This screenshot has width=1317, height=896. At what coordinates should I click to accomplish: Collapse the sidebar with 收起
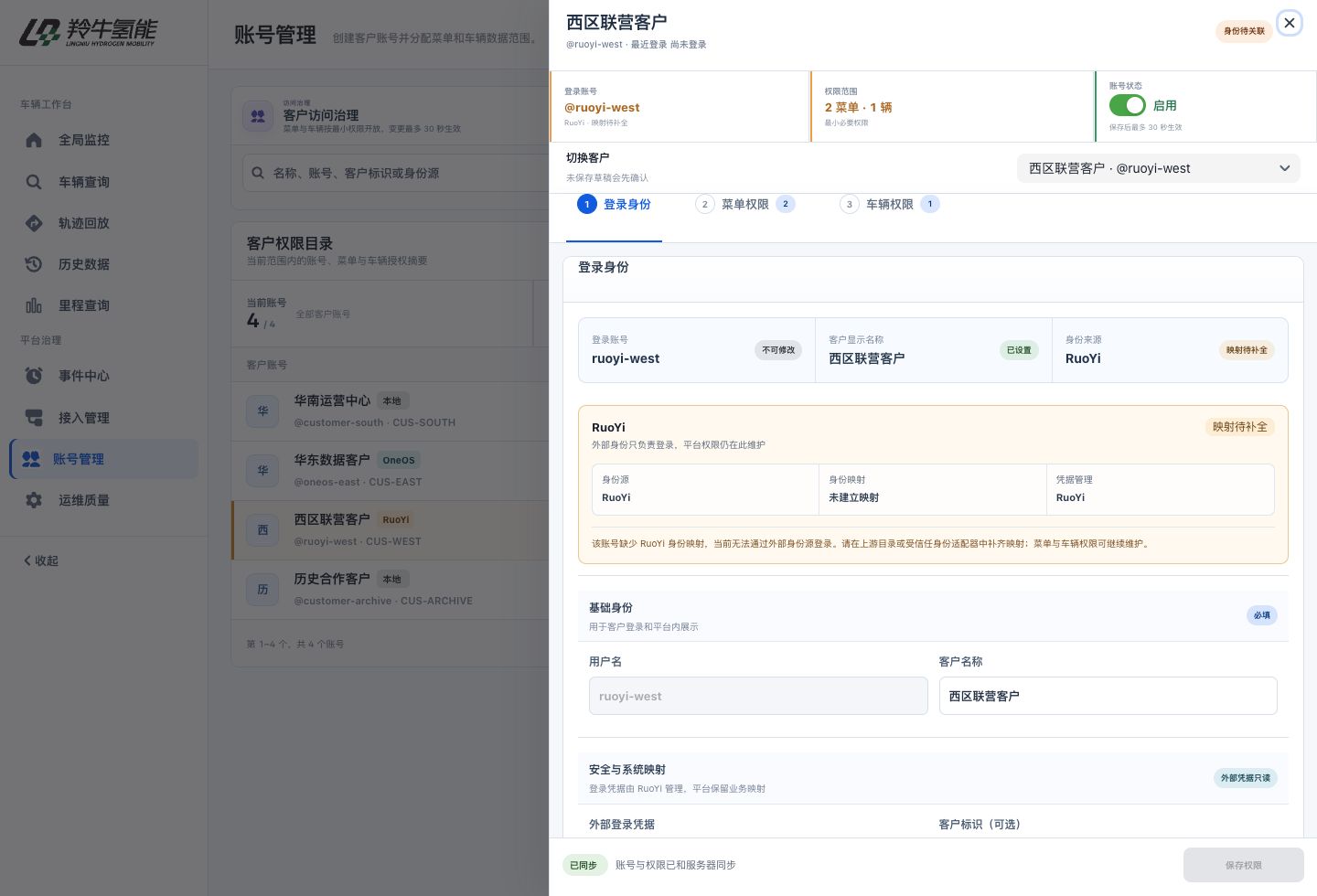tap(41, 560)
